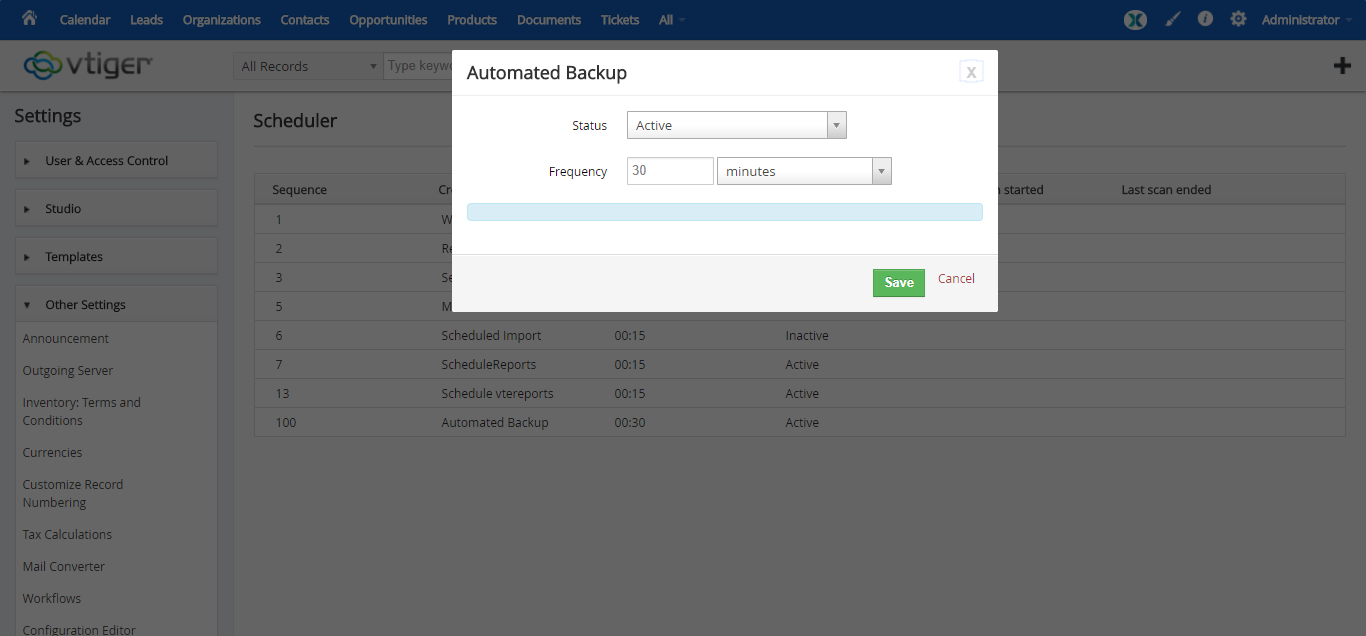This screenshot has width=1366, height=636.
Task: Click the light blue progress bar
Action: point(725,212)
